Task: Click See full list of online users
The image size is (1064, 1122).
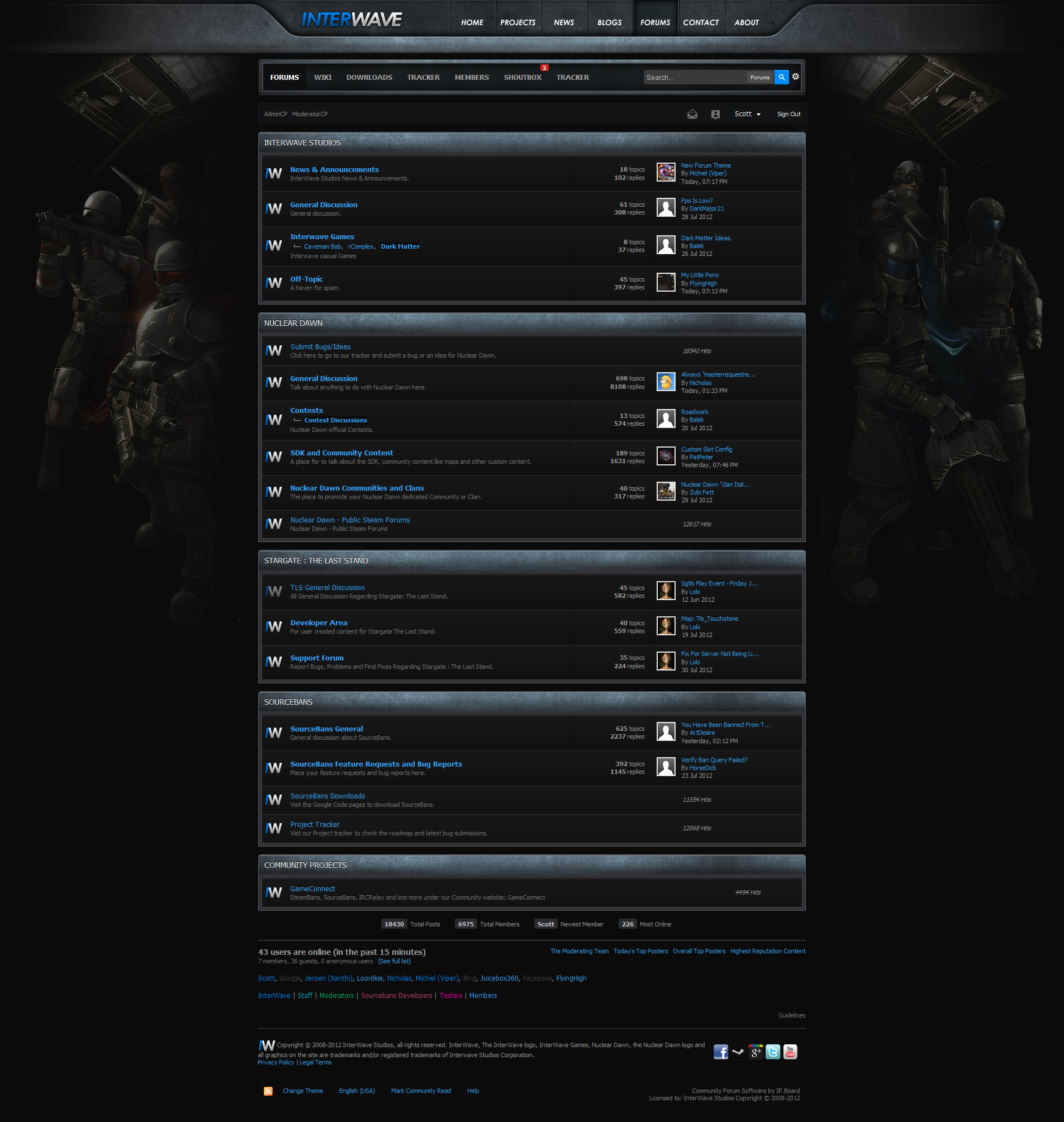Action: [x=394, y=962]
